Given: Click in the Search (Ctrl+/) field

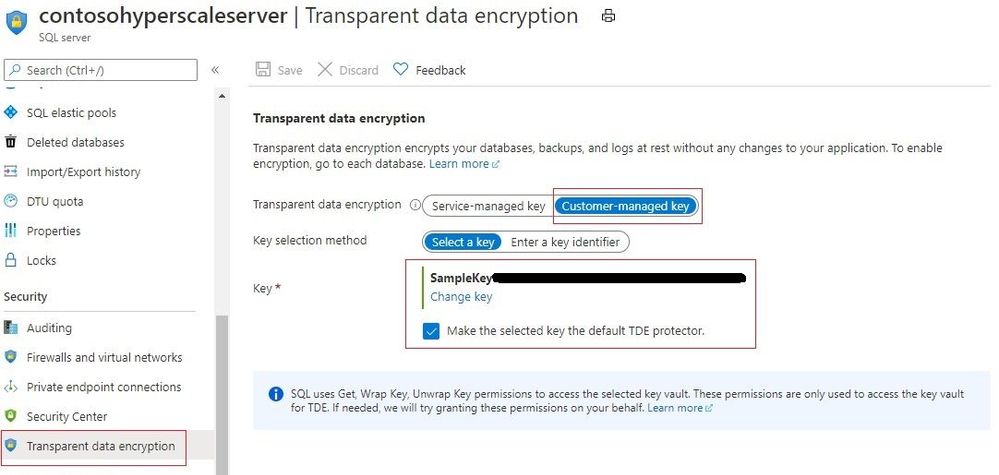Looking at the screenshot, I should coord(101,70).
